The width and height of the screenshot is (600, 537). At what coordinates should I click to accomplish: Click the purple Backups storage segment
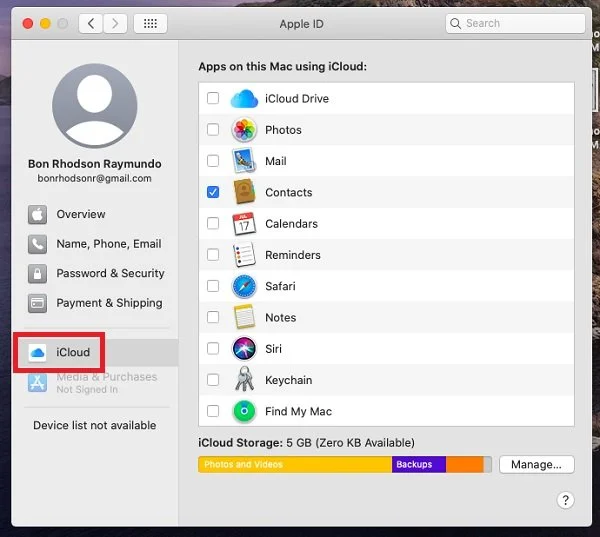click(x=419, y=464)
